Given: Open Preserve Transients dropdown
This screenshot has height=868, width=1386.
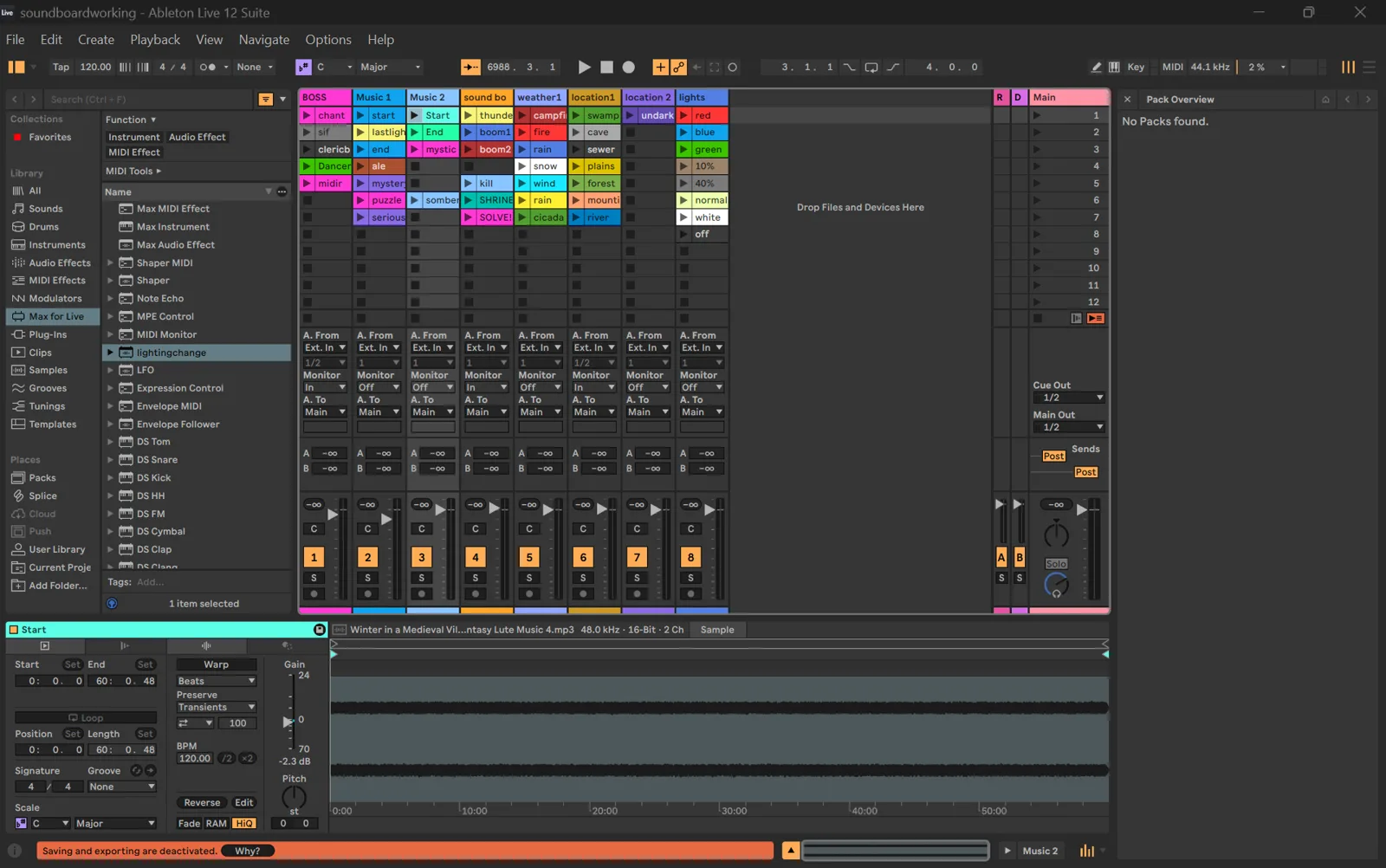Looking at the screenshot, I should (217, 708).
